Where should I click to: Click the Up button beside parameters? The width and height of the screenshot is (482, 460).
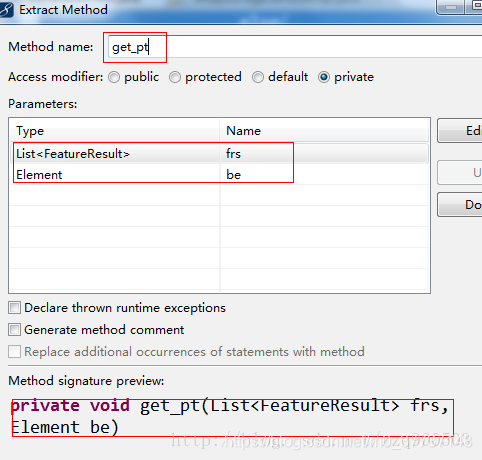[x=460, y=172]
